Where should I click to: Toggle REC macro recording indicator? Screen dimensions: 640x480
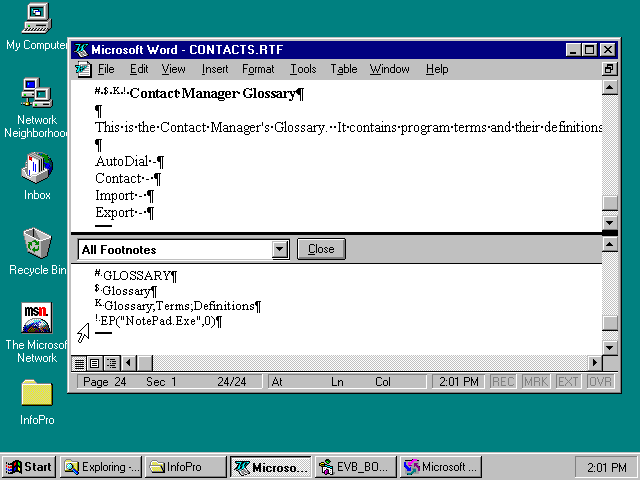coord(503,382)
